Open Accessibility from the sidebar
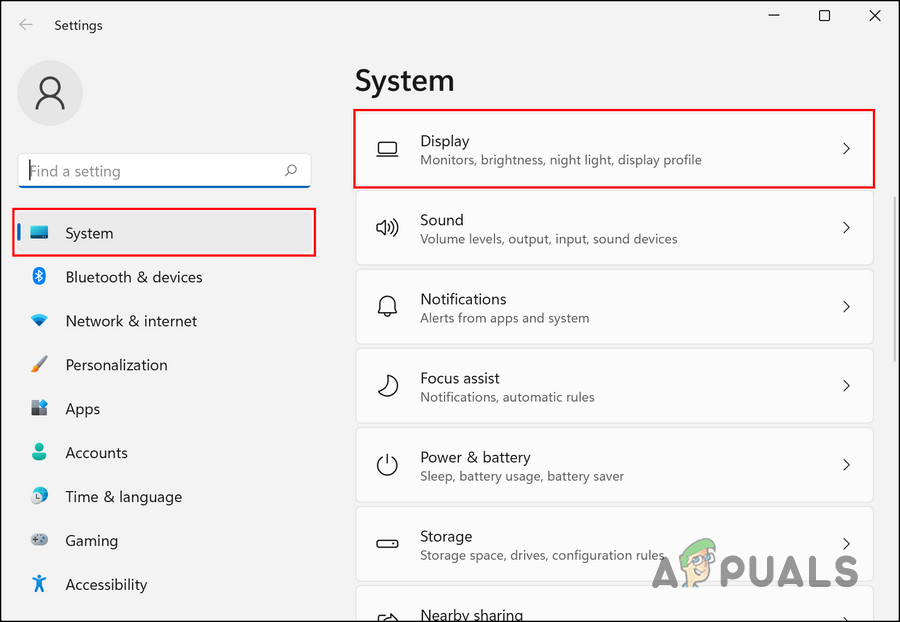The height and width of the screenshot is (622, 900). 106,585
